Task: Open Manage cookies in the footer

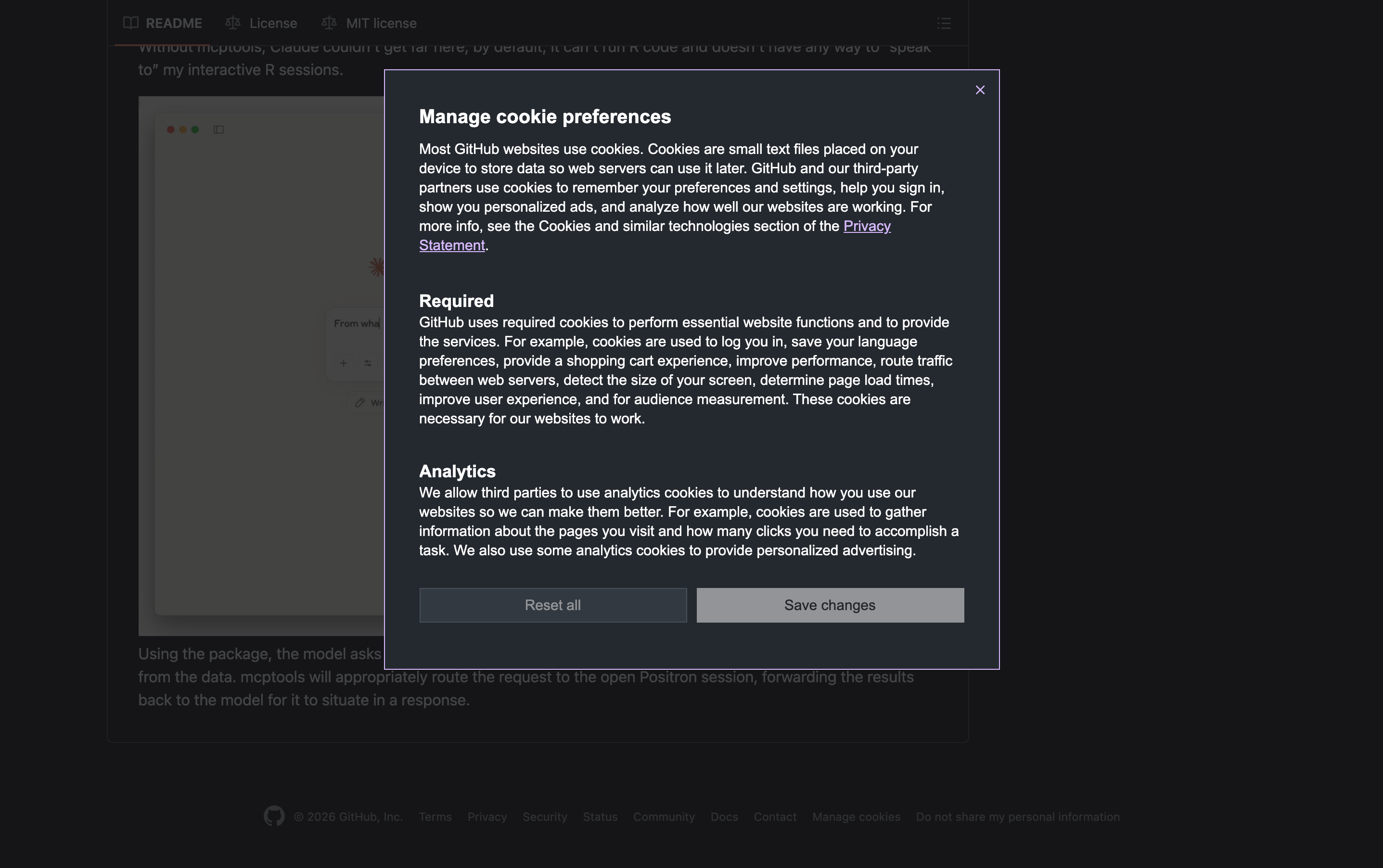Action: (856, 817)
